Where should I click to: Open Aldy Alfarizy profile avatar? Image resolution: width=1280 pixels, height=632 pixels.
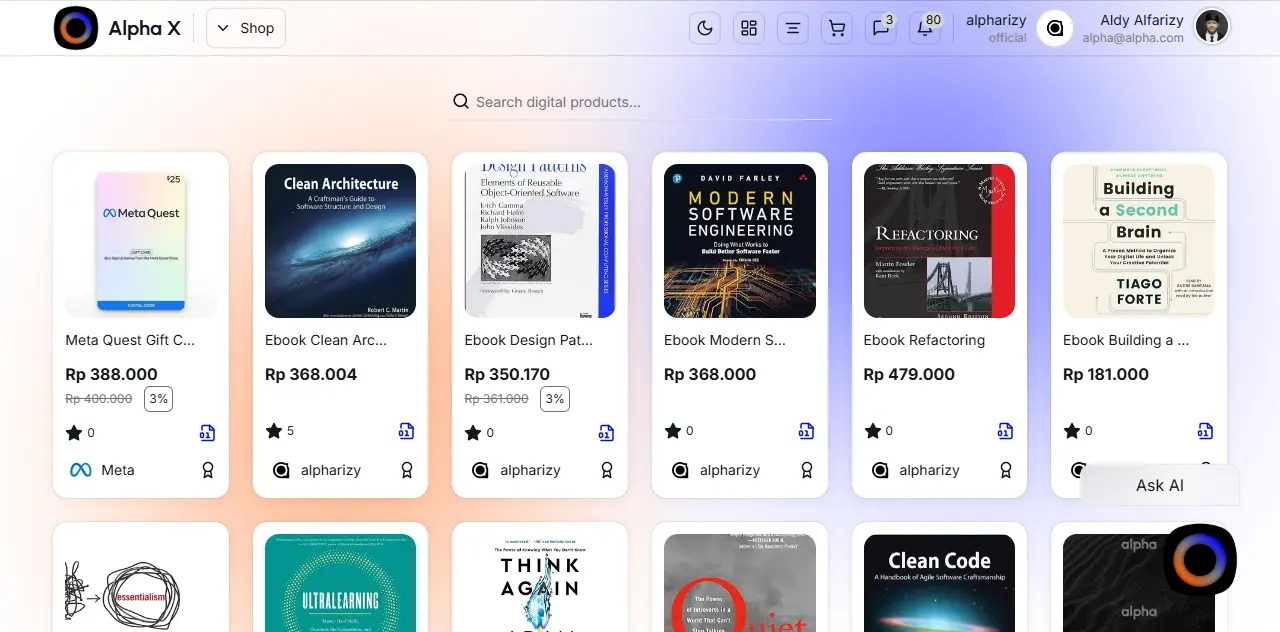click(1212, 28)
